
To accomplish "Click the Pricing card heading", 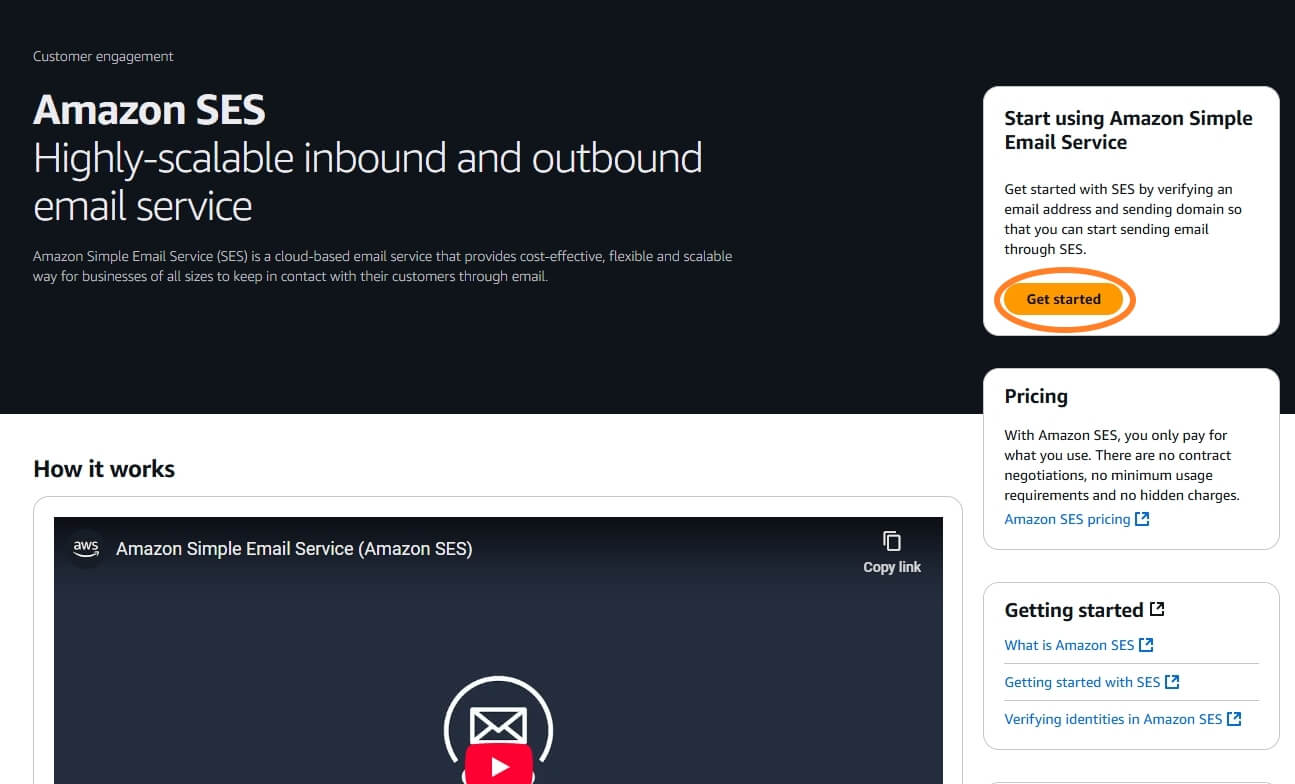I will click(1035, 396).
